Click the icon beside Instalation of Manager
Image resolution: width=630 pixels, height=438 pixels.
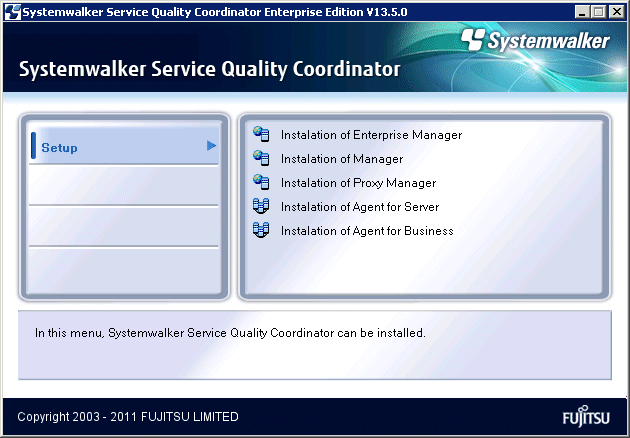261,158
